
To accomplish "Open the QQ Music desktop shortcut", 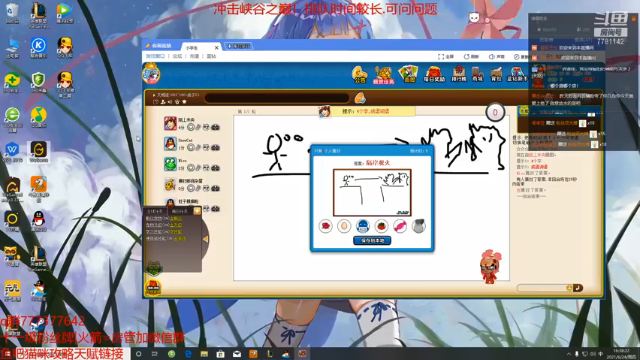I will pos(38,118).
